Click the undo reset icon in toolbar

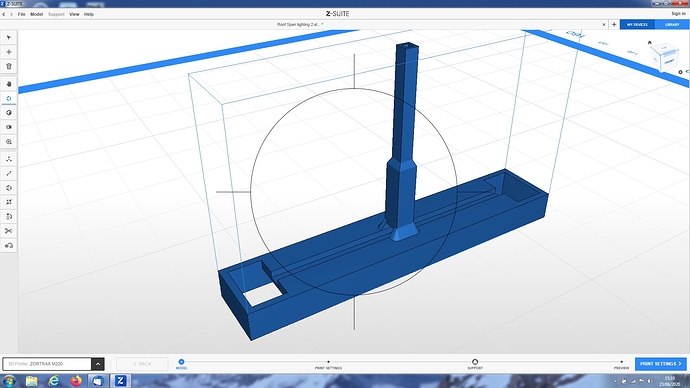[9, 245]
